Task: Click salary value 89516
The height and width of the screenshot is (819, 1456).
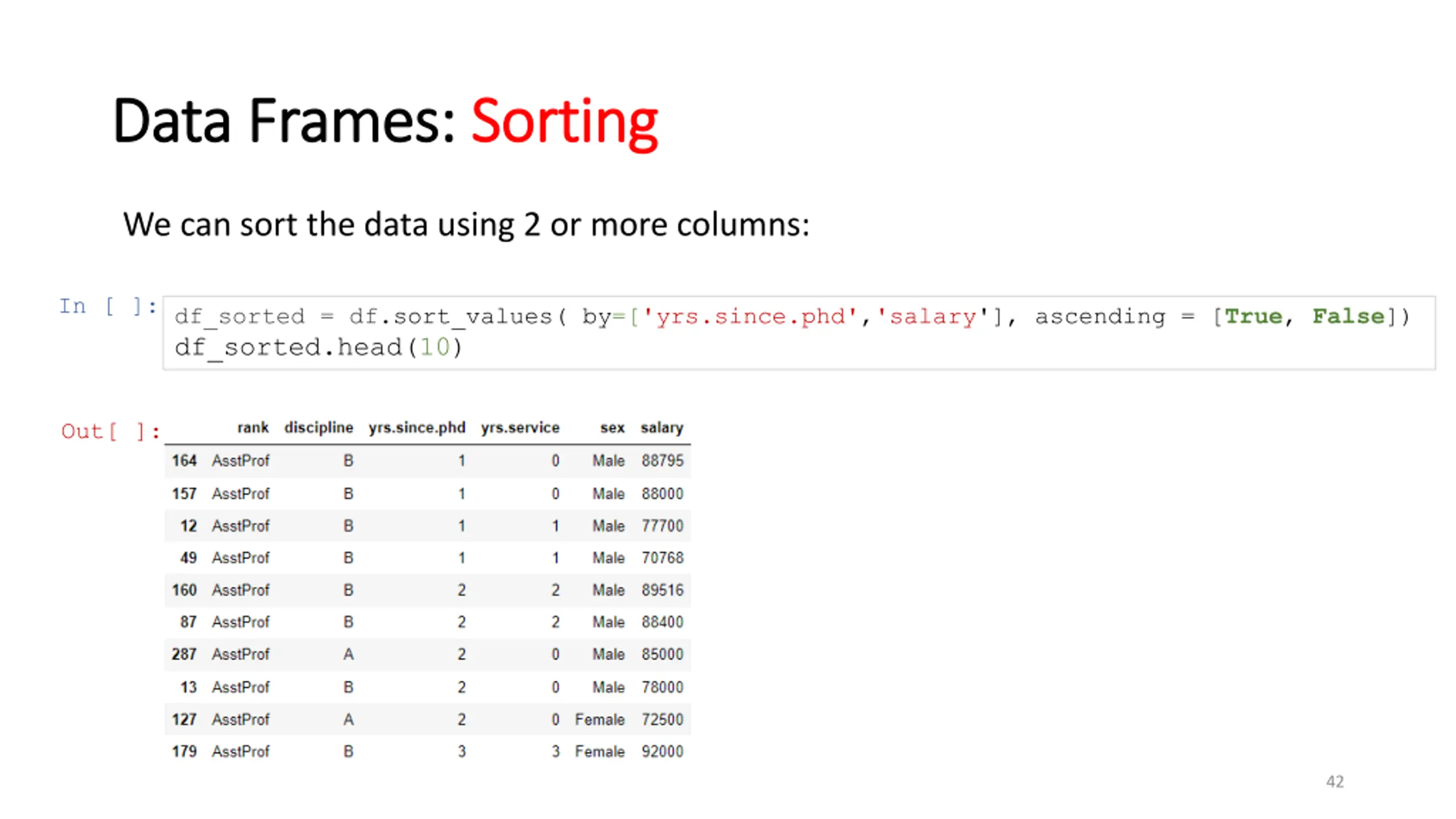Action: pyautogui.click(x=663, y=590)
